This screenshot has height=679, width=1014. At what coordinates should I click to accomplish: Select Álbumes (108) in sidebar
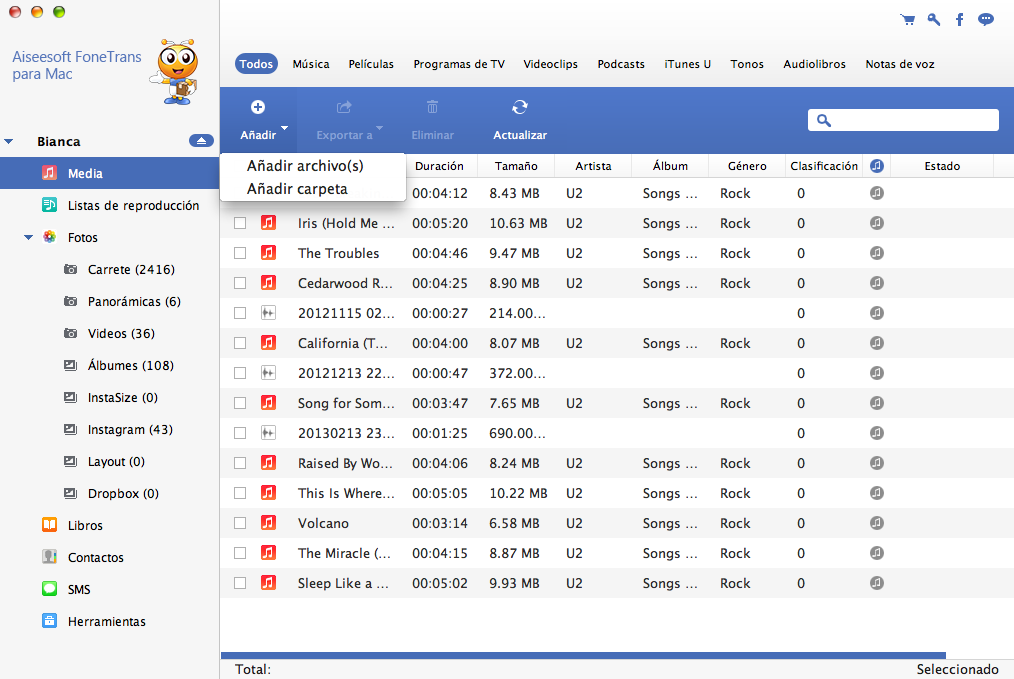(x=131, y=365)
